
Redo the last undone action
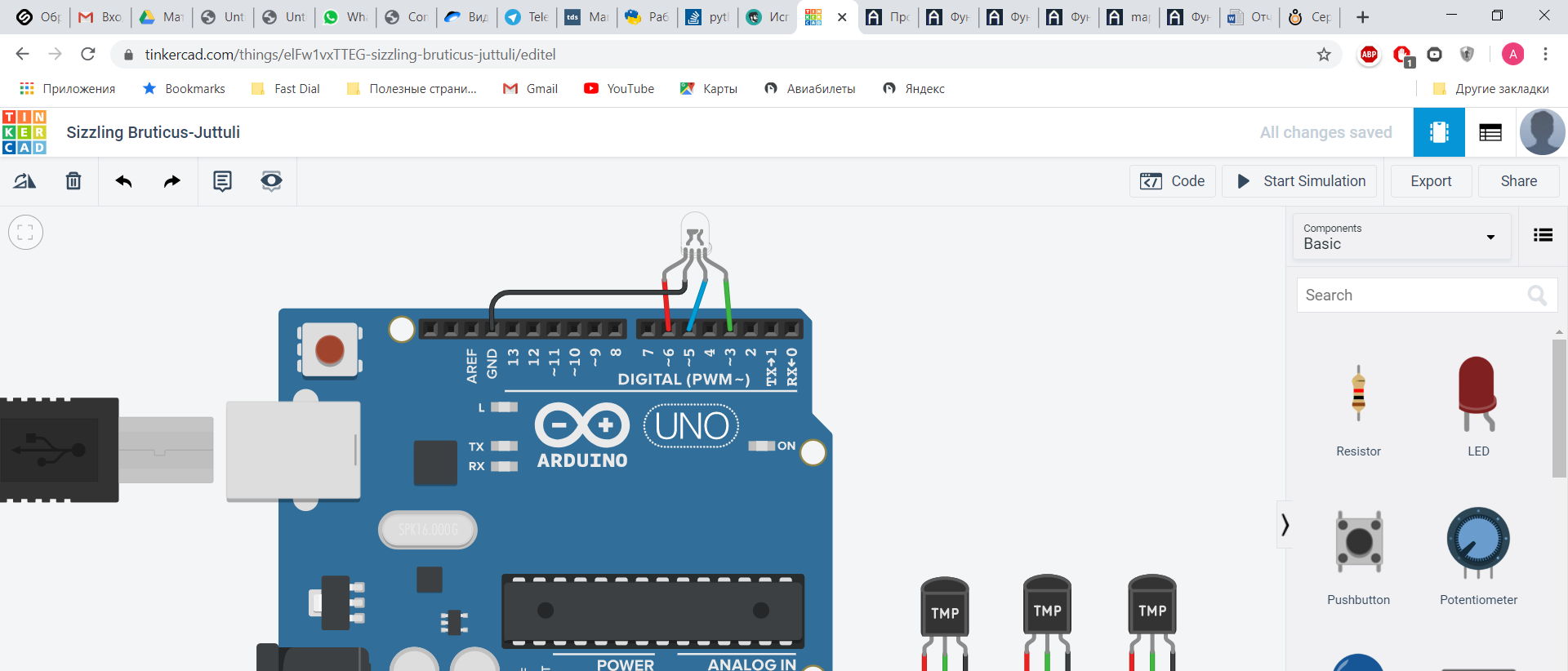[x=171, y=181]
